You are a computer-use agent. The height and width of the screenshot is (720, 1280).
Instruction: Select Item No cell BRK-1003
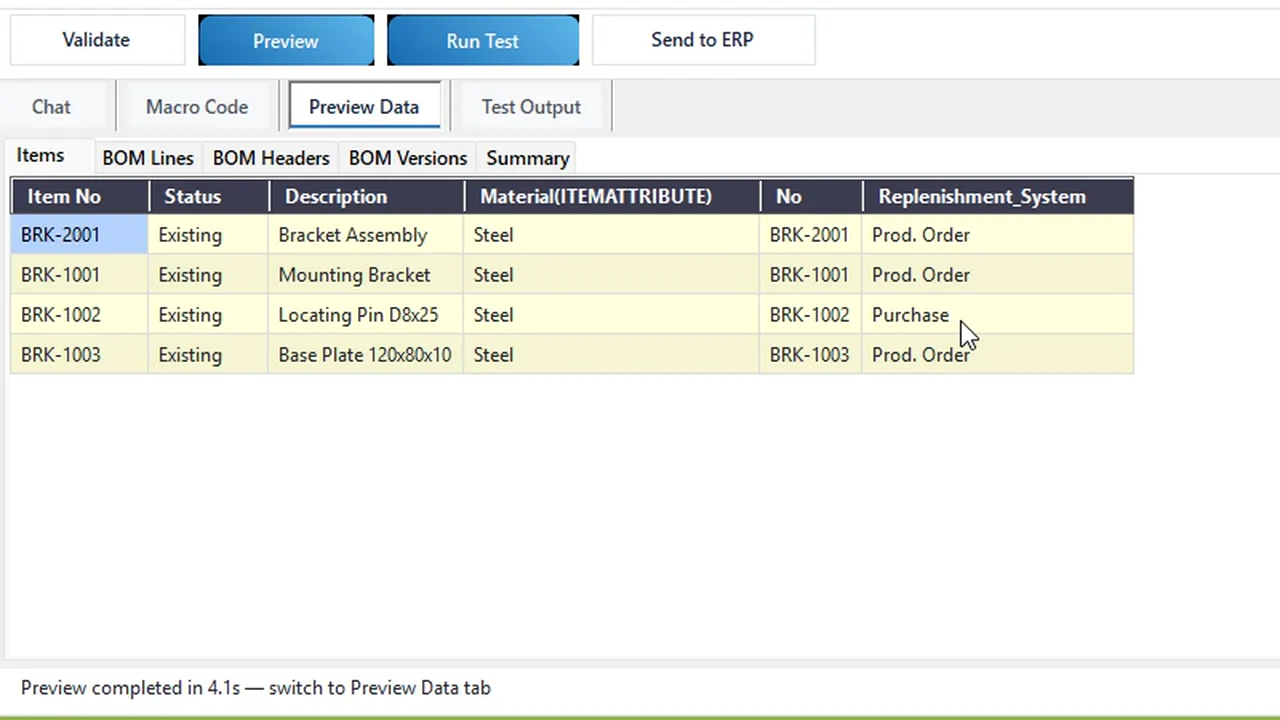tap(80, 355)
